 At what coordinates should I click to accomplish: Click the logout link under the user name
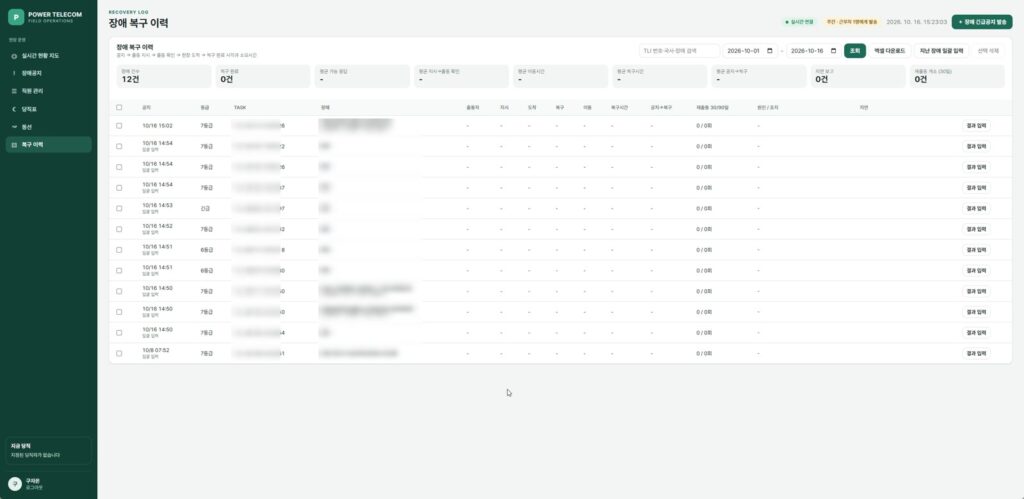pyautogui.click(x=33, y=487)
